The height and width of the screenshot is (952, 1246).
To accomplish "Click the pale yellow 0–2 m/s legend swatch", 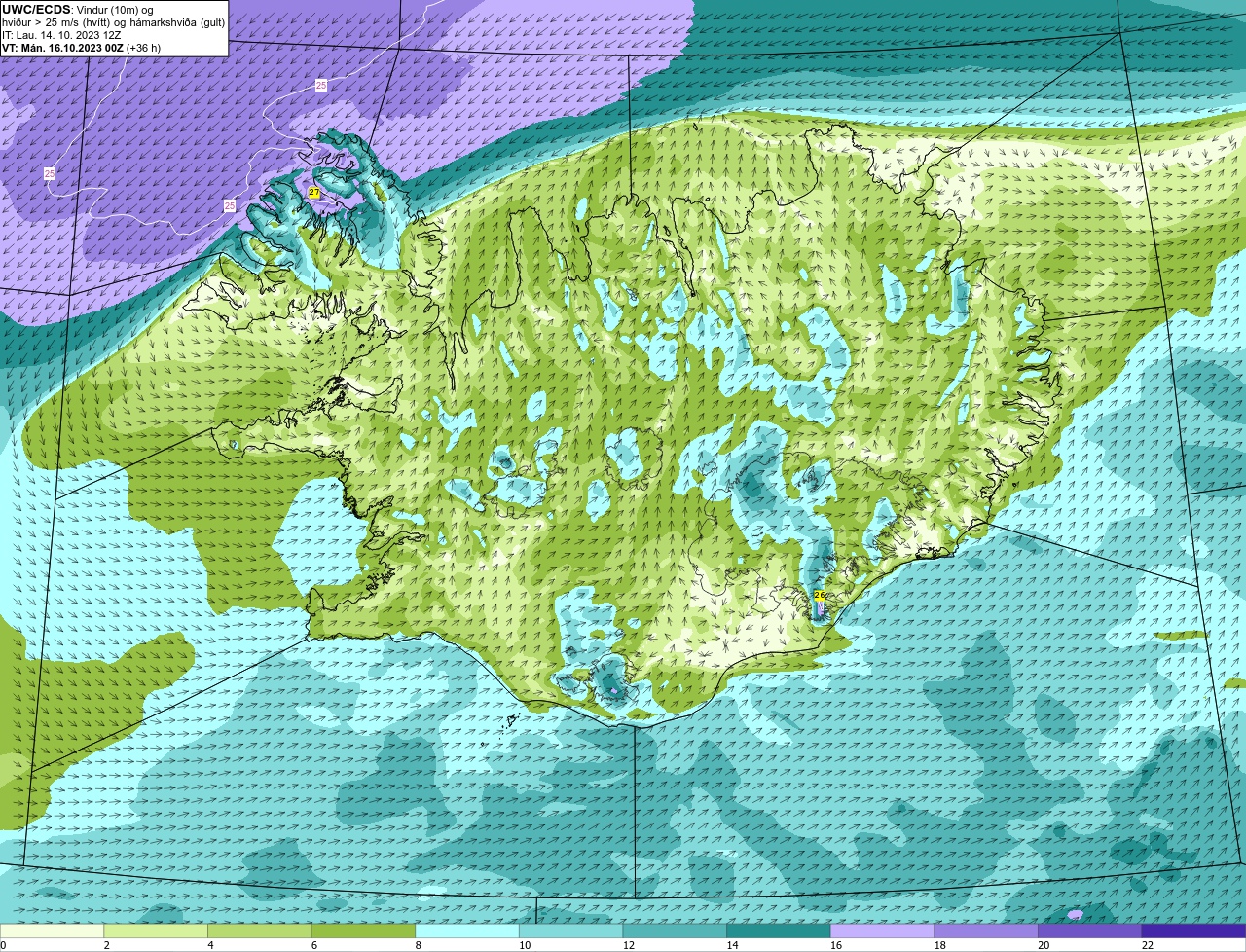I will (x=52, y=932).
